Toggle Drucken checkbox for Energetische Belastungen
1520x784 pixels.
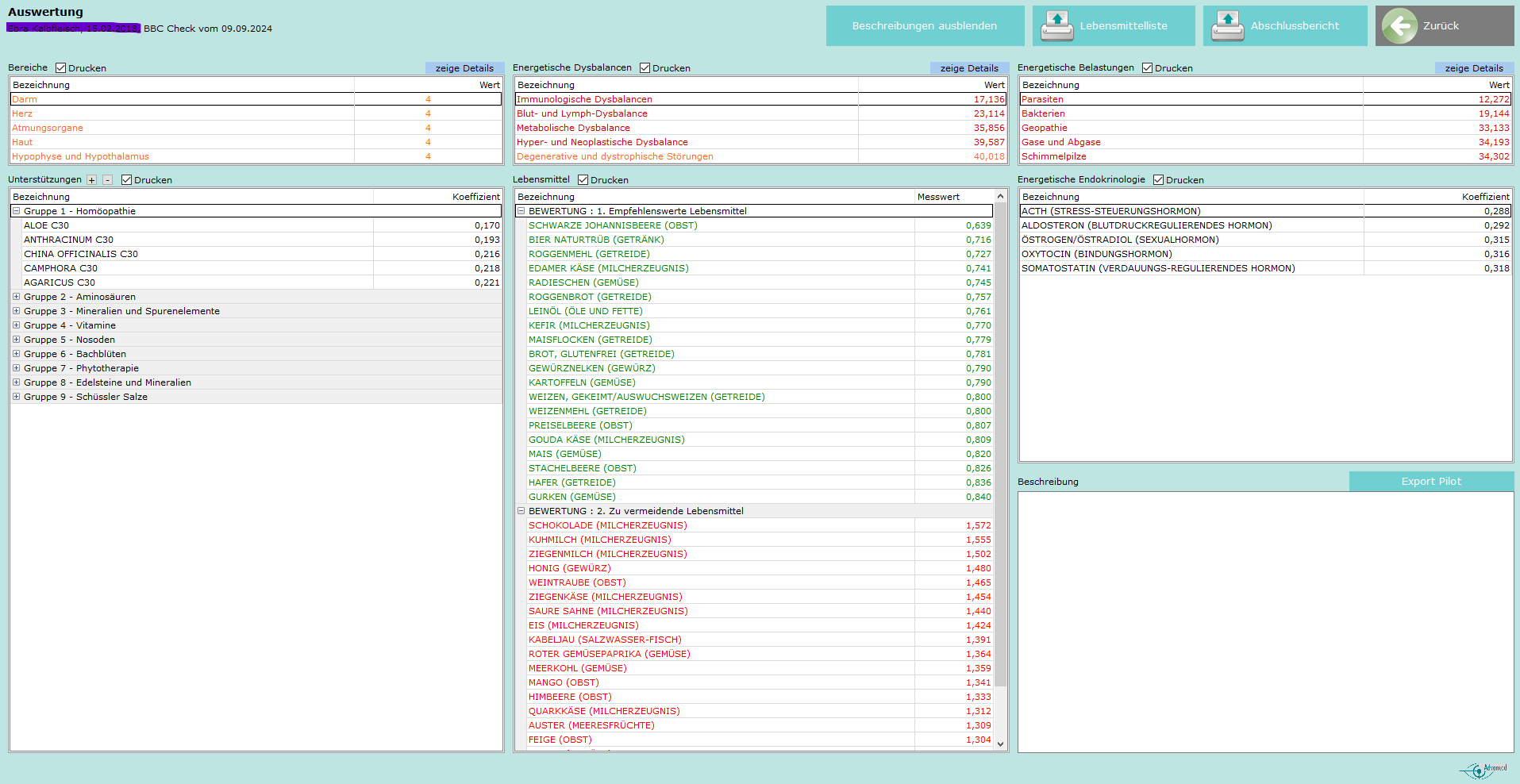click(x=1148, y=68)
